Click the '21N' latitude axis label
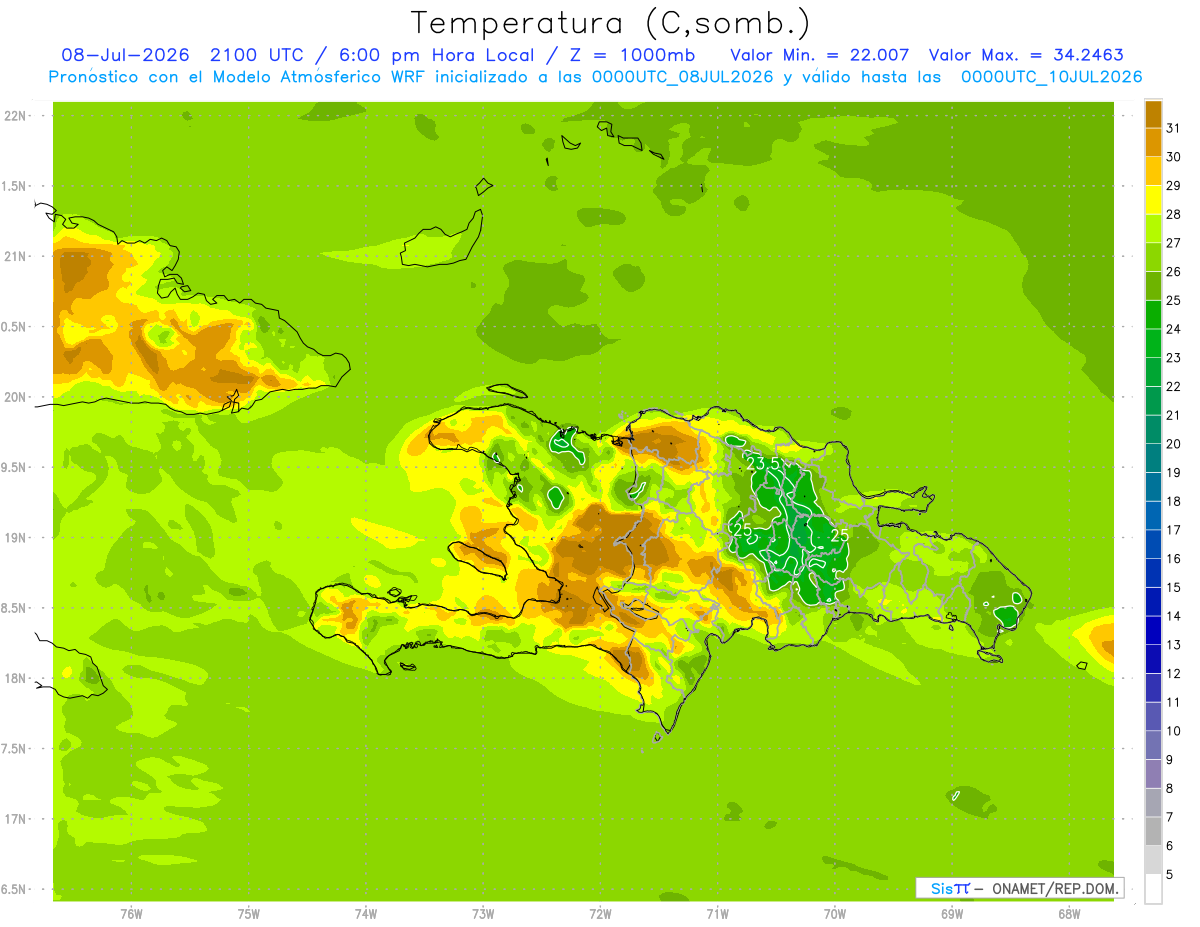The width and height of the screenshot is (1200, 927). click(15, 256)
